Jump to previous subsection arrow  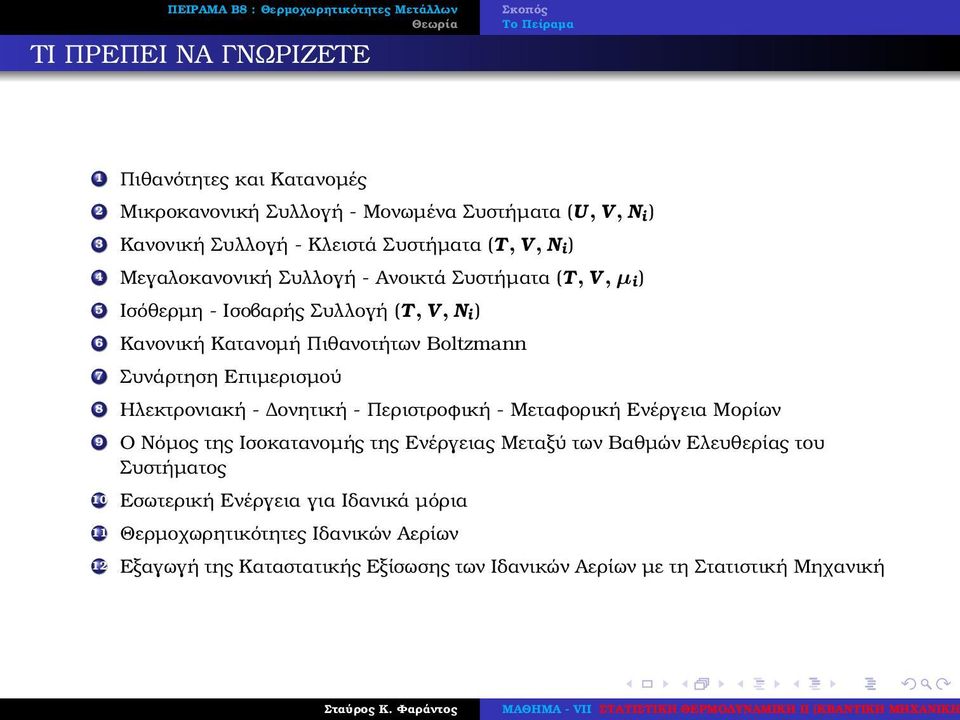(x=740, y=684)
